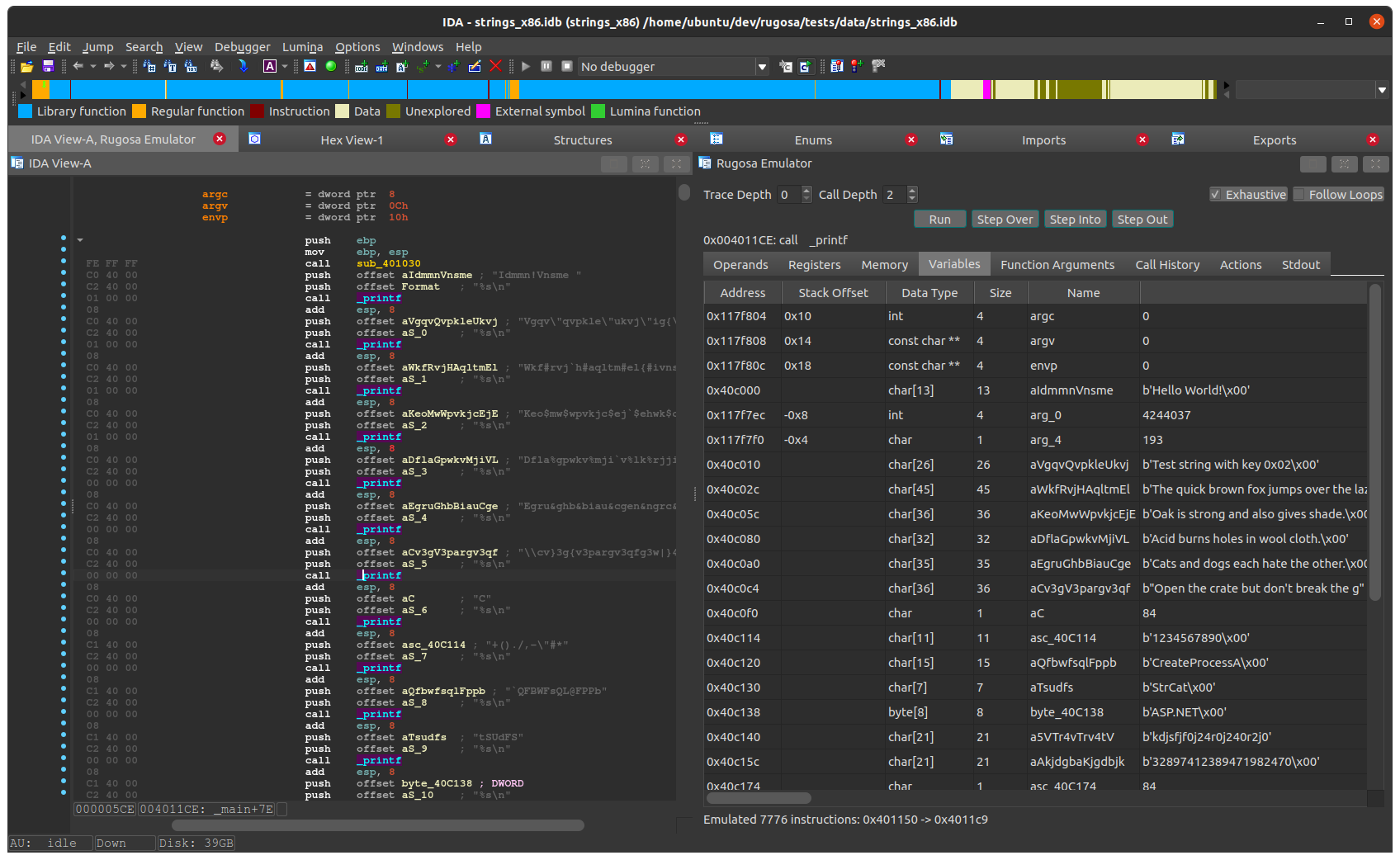Viewport: 1400px width, 860px height.
Task: Click the External symbol magenta legend swatch
Action: (x=484, y=111)
